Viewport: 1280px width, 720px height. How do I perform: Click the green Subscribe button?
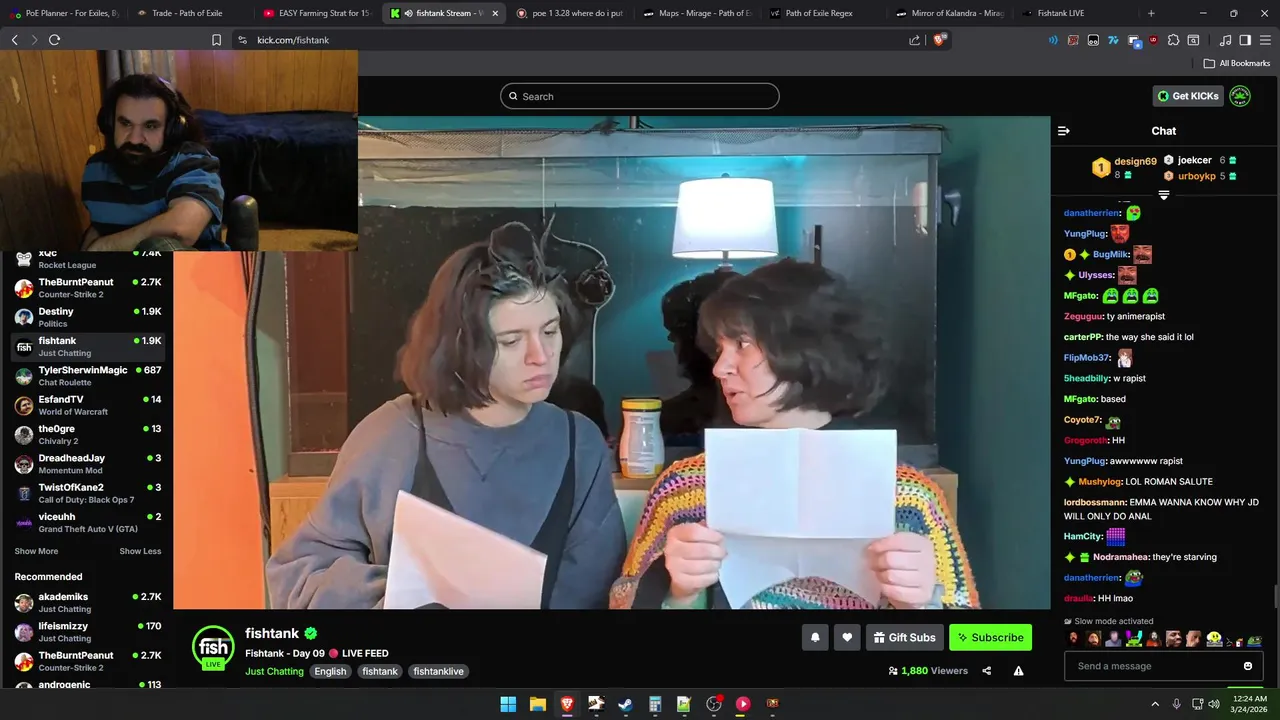[x=990, y=637]
